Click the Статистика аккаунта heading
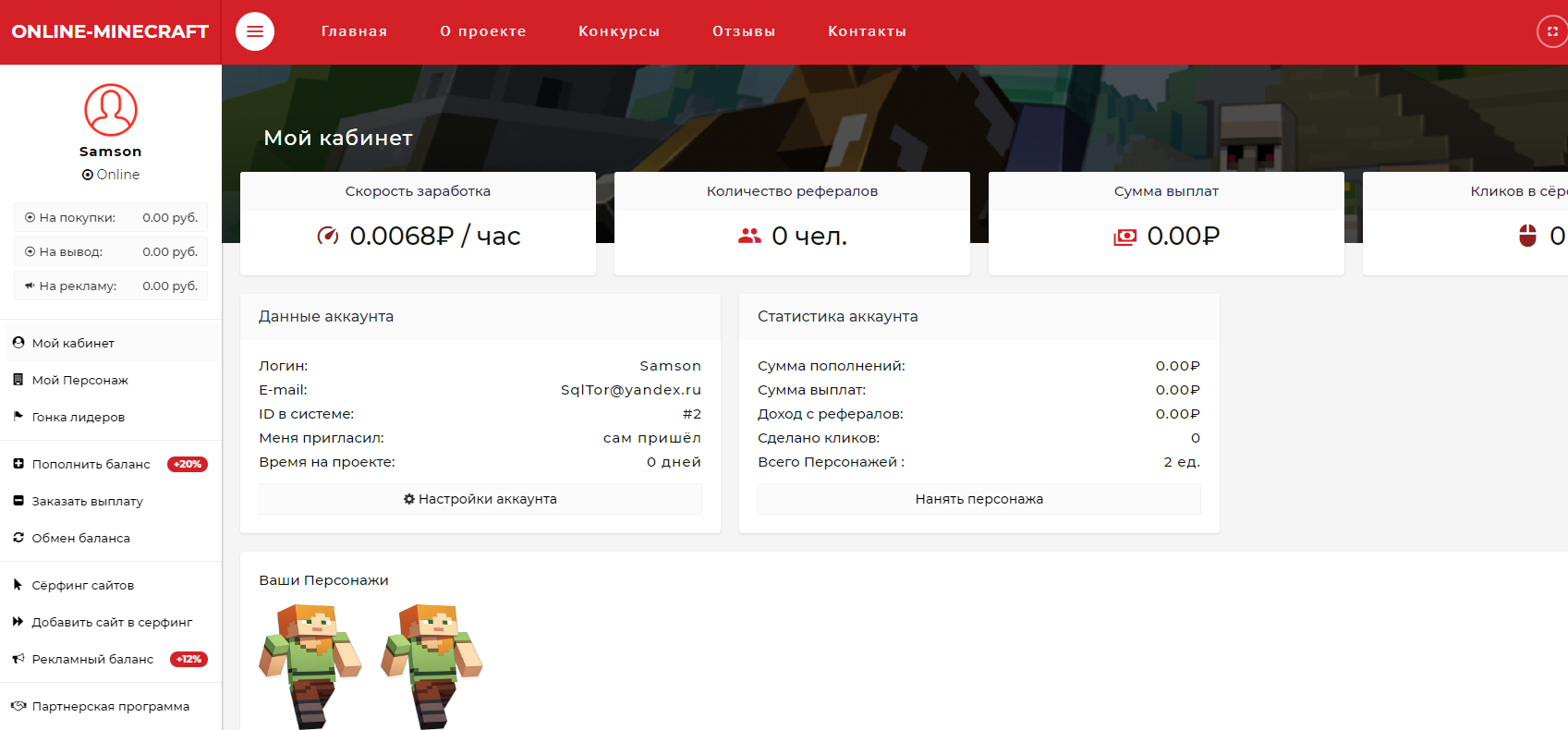Viewport: 1568px width, 730px height. pyautogui.click(x=838, y=316)
